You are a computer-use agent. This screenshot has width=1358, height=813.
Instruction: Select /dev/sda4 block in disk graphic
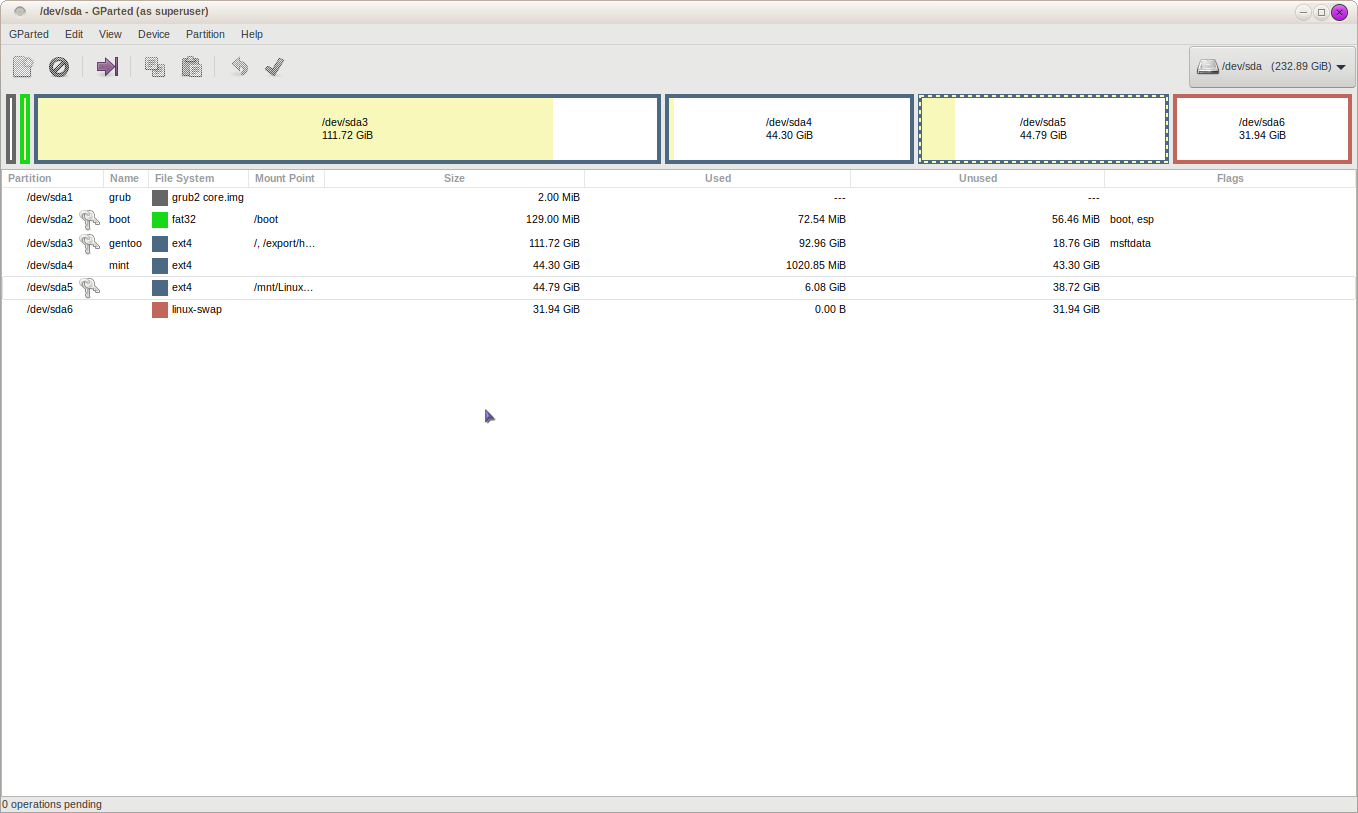[x=789, y=128]
